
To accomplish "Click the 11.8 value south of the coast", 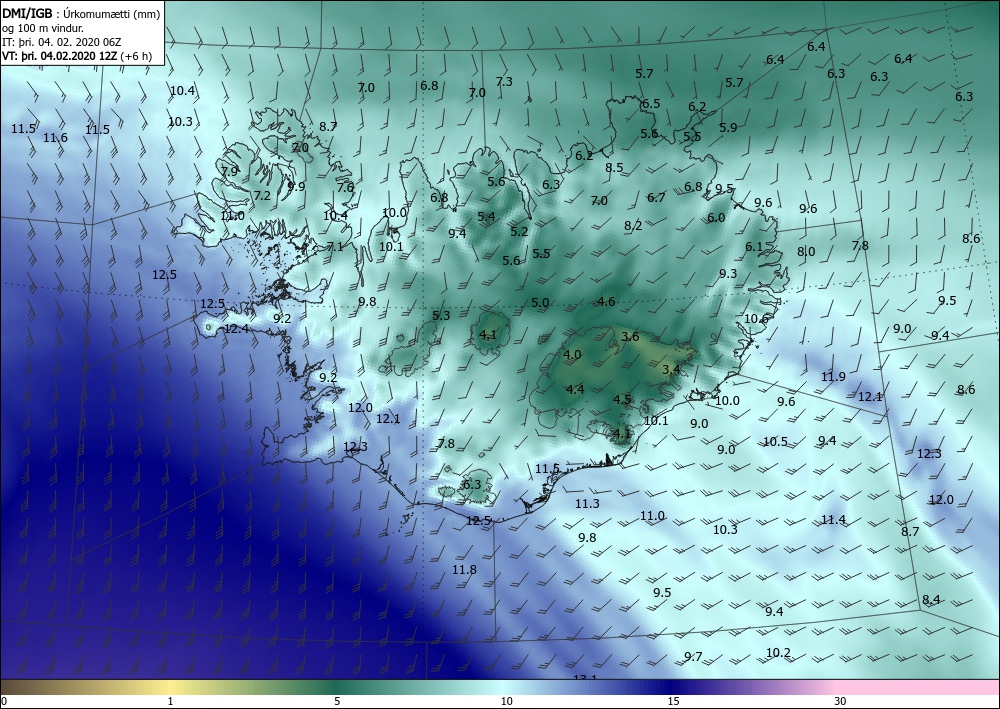I will point(464,569).
